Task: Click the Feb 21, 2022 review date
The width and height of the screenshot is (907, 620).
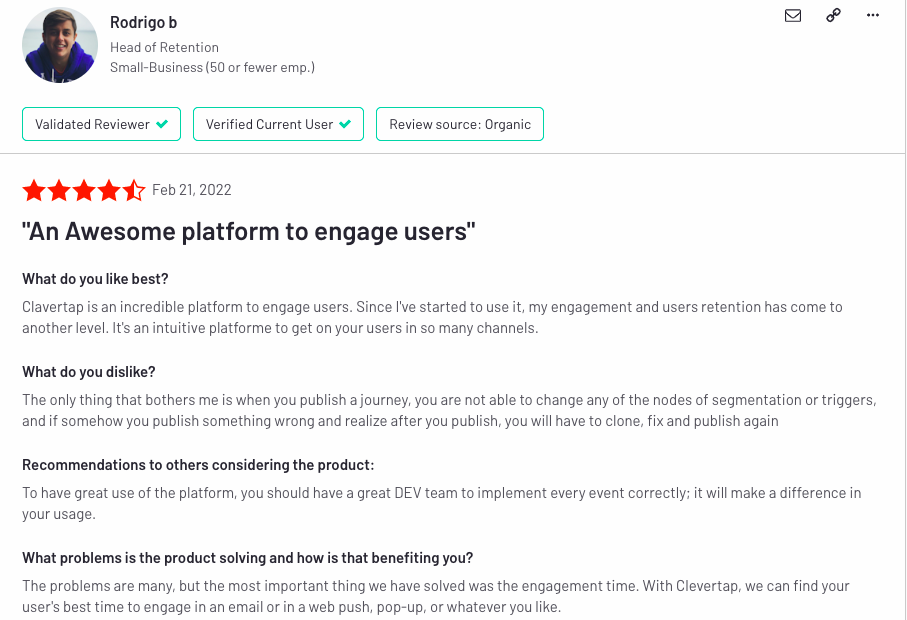Action: point(191,190)
